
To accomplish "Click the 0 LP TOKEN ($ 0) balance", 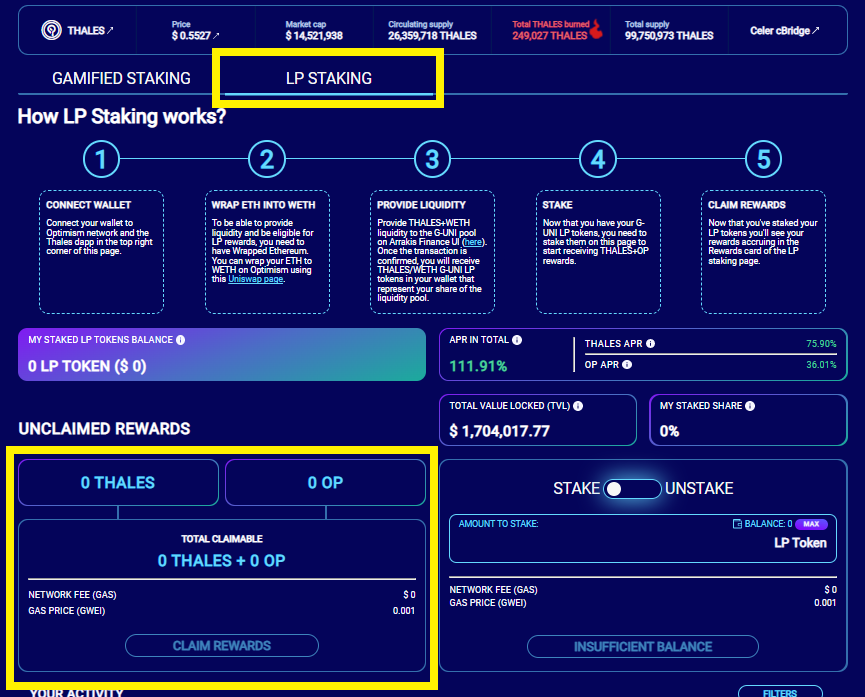I will 87,366.
